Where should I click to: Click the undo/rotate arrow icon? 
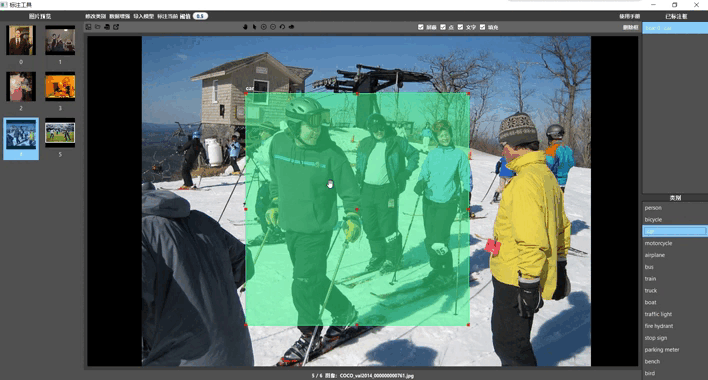click(282, 27)
